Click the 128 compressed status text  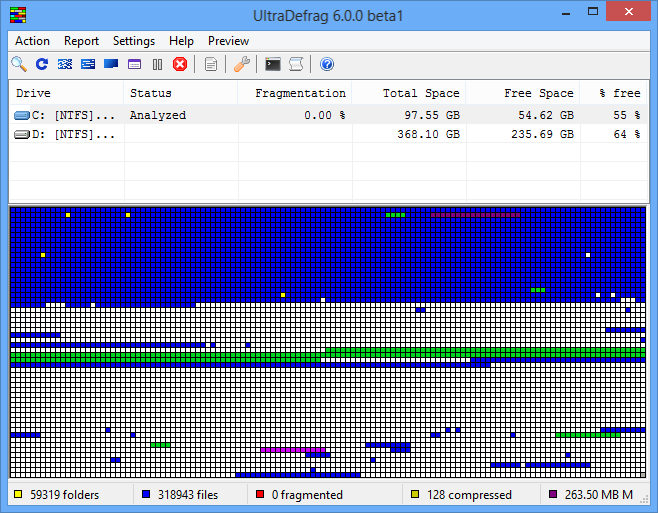click(x=469, y=495)
